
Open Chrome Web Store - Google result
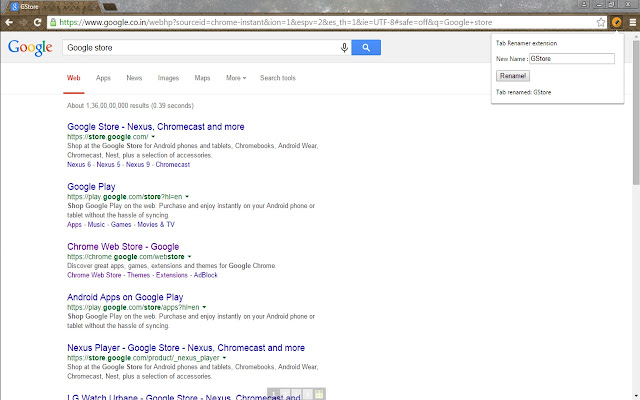123,247
